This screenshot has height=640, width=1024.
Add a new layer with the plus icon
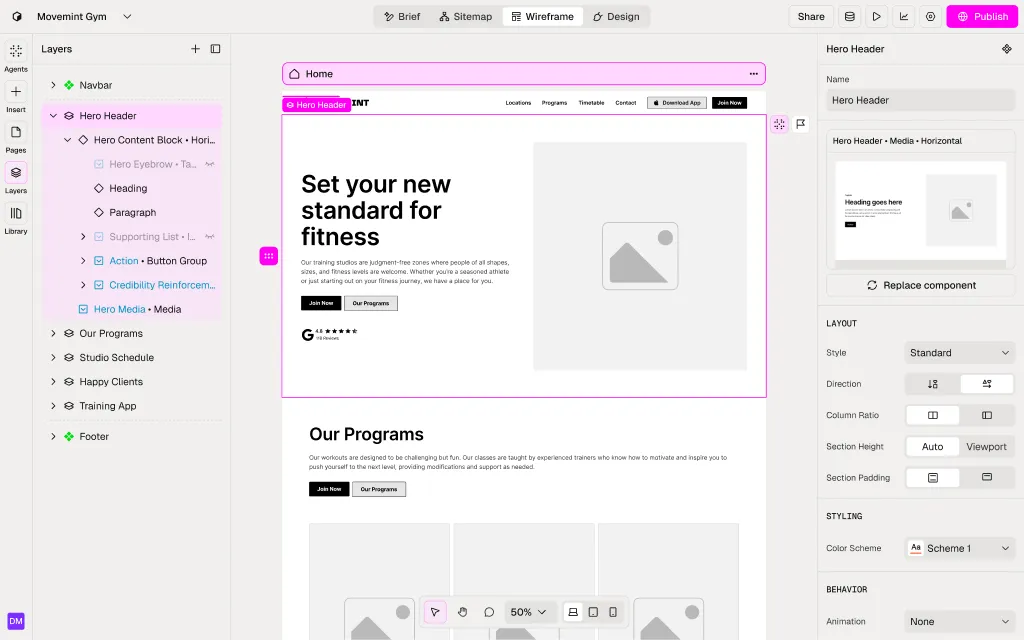195,49
